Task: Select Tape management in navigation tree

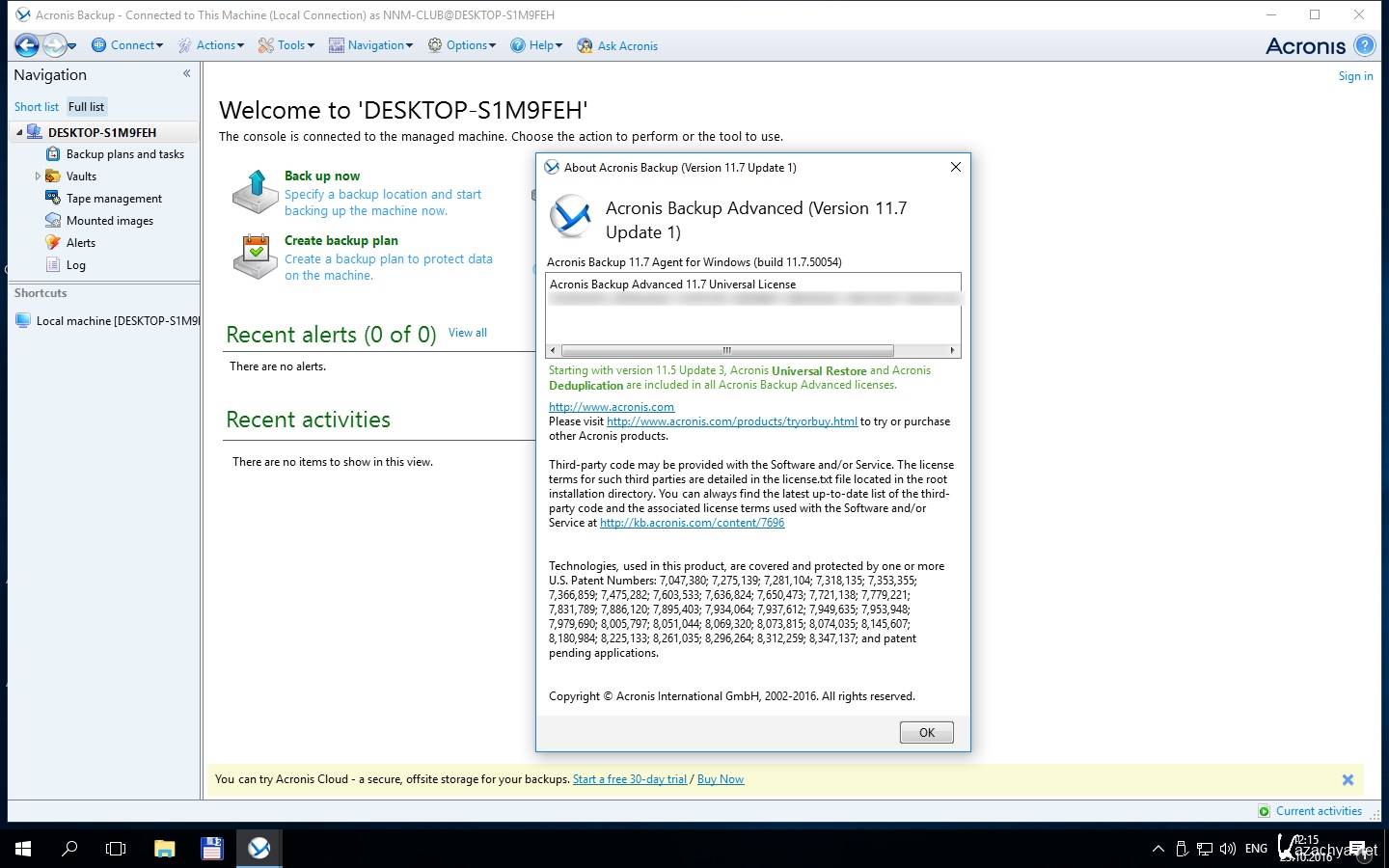Action: (x=114, y=199)
